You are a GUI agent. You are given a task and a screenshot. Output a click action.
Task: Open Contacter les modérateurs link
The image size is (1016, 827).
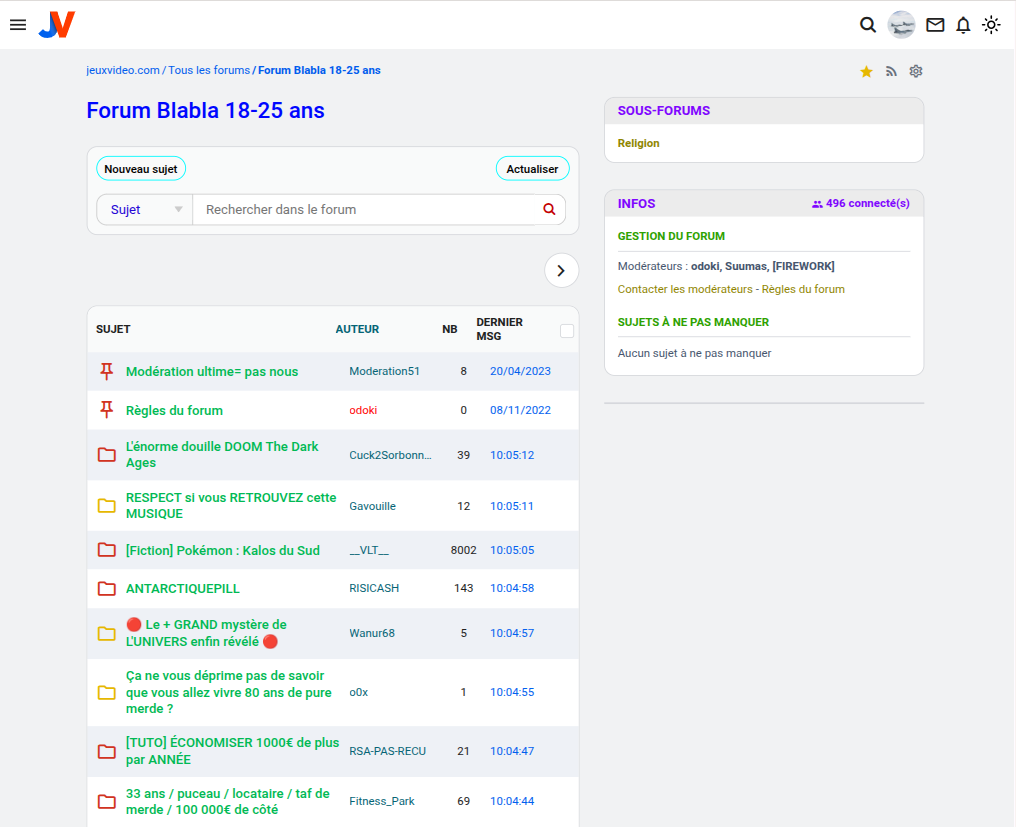(685, 289)
